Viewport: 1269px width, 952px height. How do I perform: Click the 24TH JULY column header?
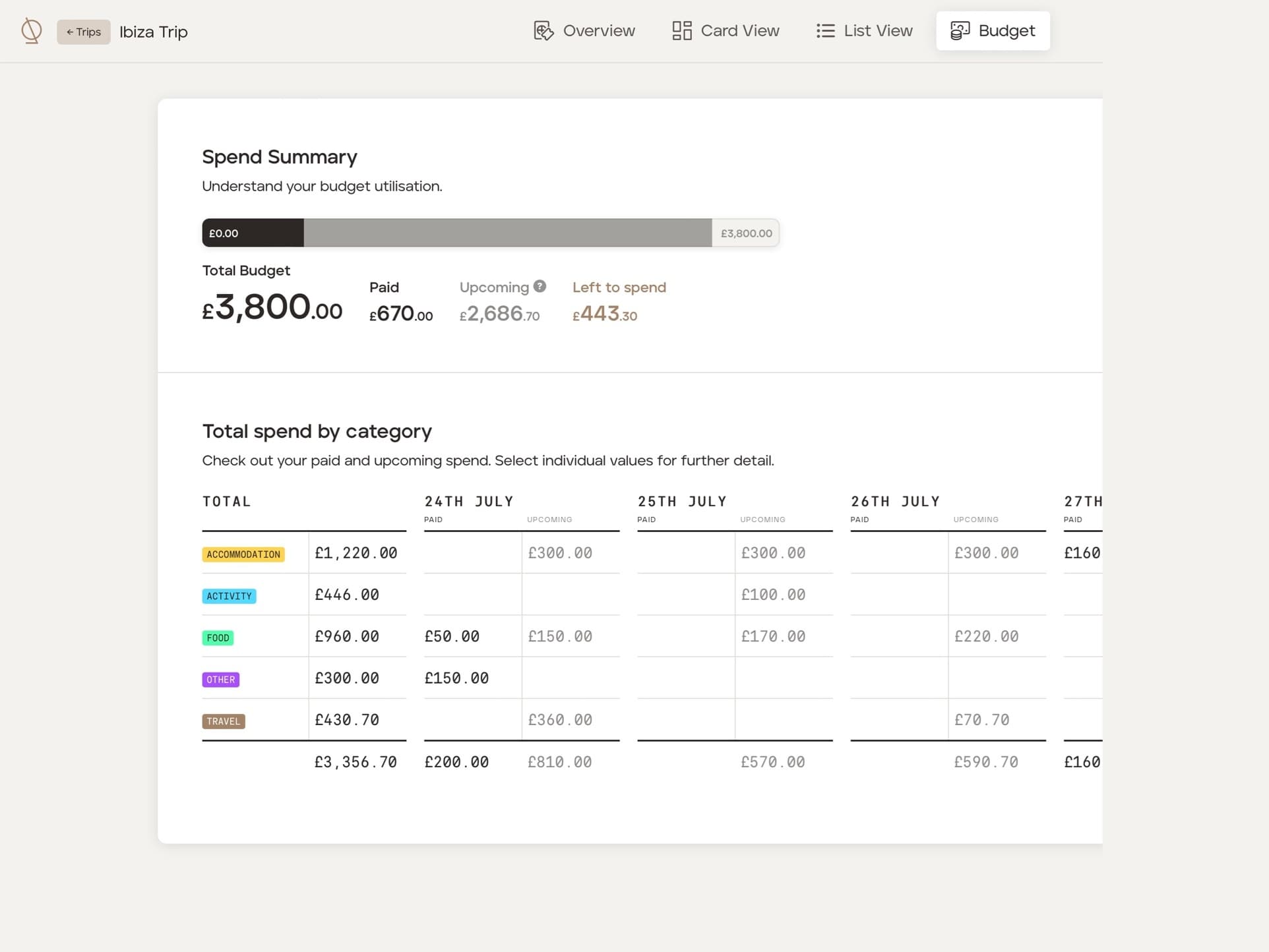[x=468, y=502]
